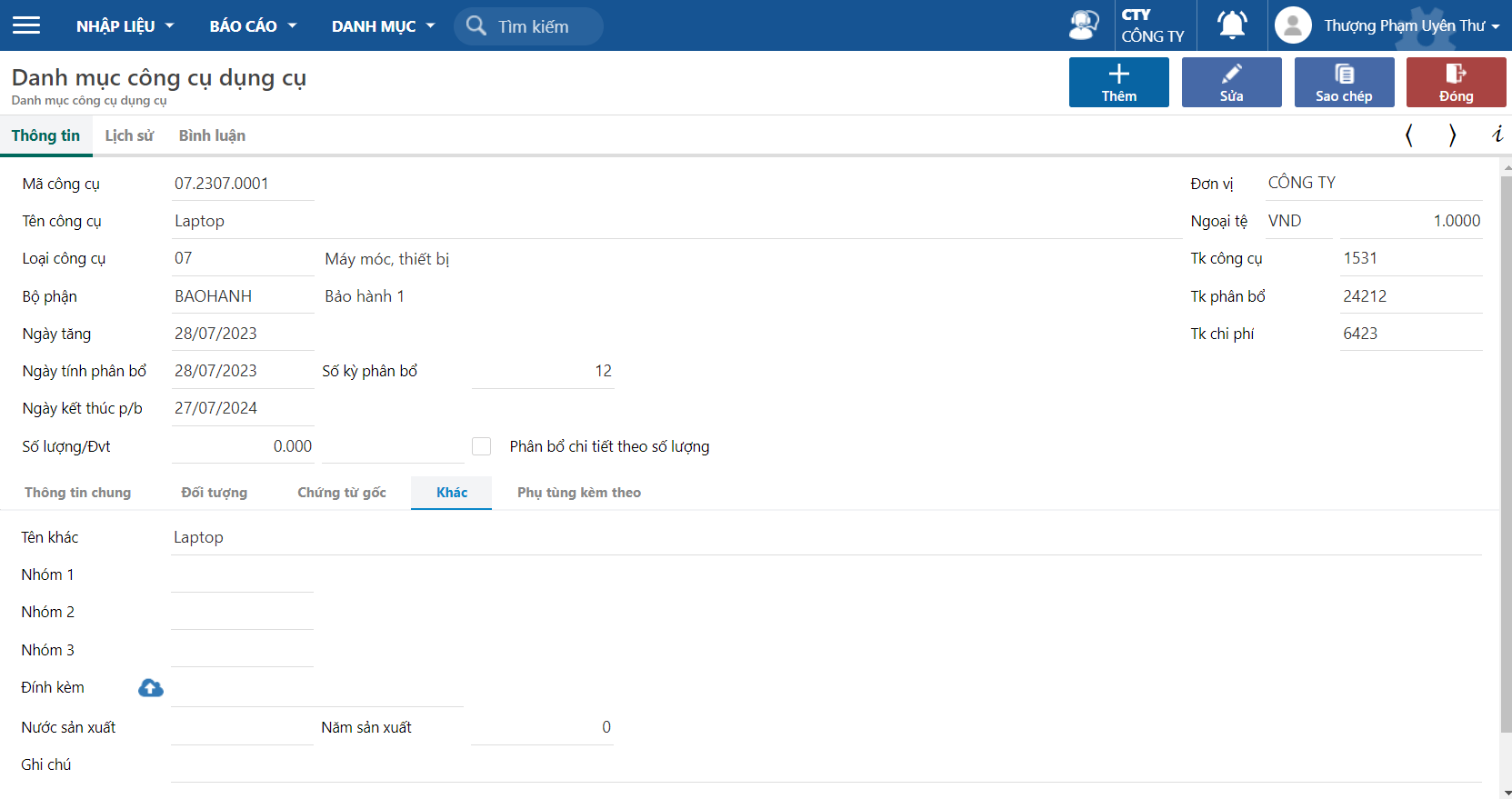The image size is (1512, 799).
Task: Switch to the Lịch sử tab
Action: [129, 135]
